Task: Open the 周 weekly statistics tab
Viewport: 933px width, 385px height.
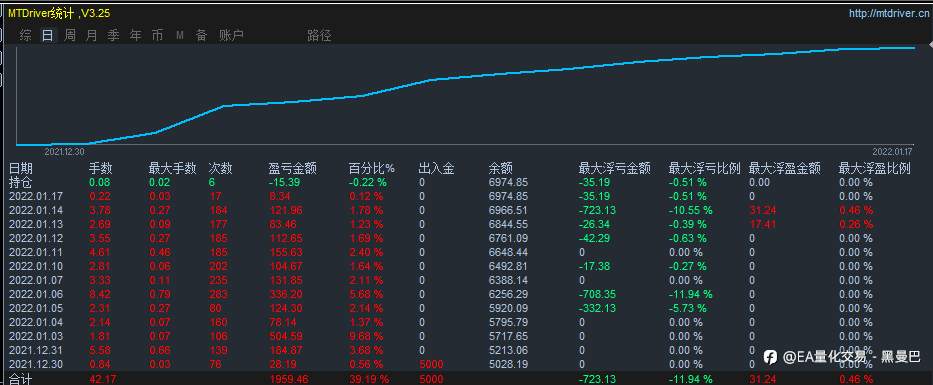Action: [70, 35]
